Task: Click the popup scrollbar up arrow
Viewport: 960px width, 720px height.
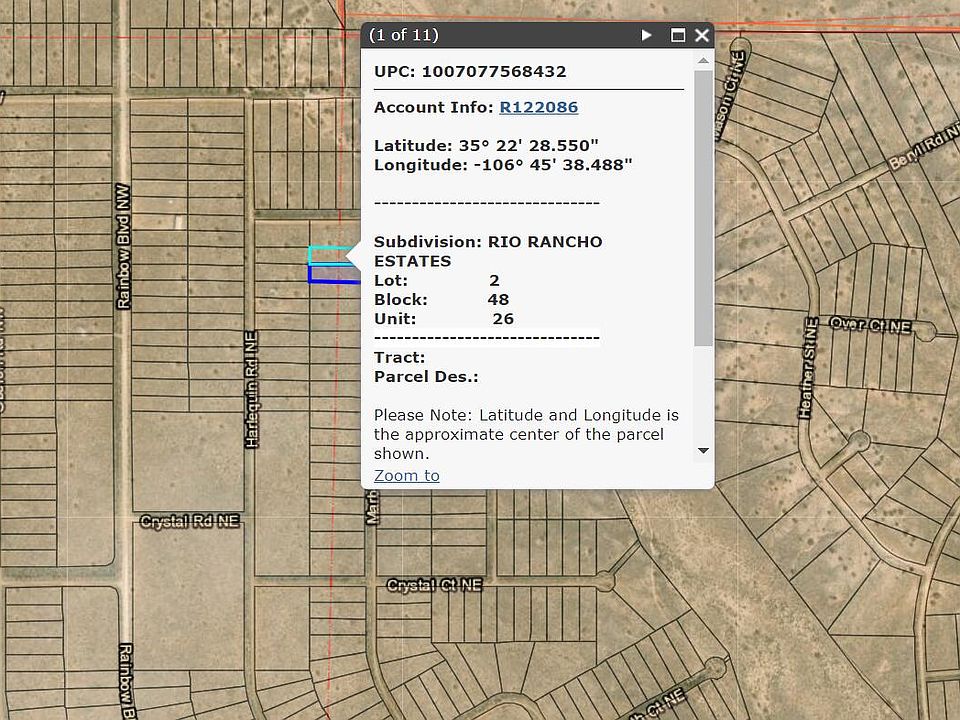Action: click(x=703, y=60)
